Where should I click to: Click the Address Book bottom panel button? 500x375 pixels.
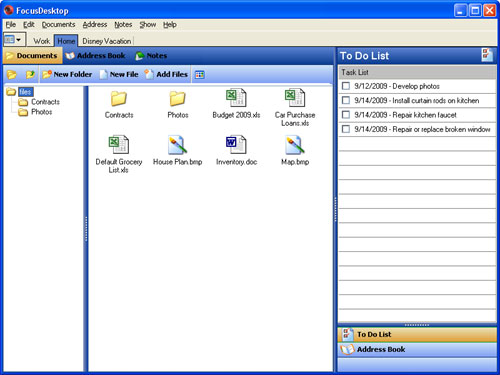point(417,349)
